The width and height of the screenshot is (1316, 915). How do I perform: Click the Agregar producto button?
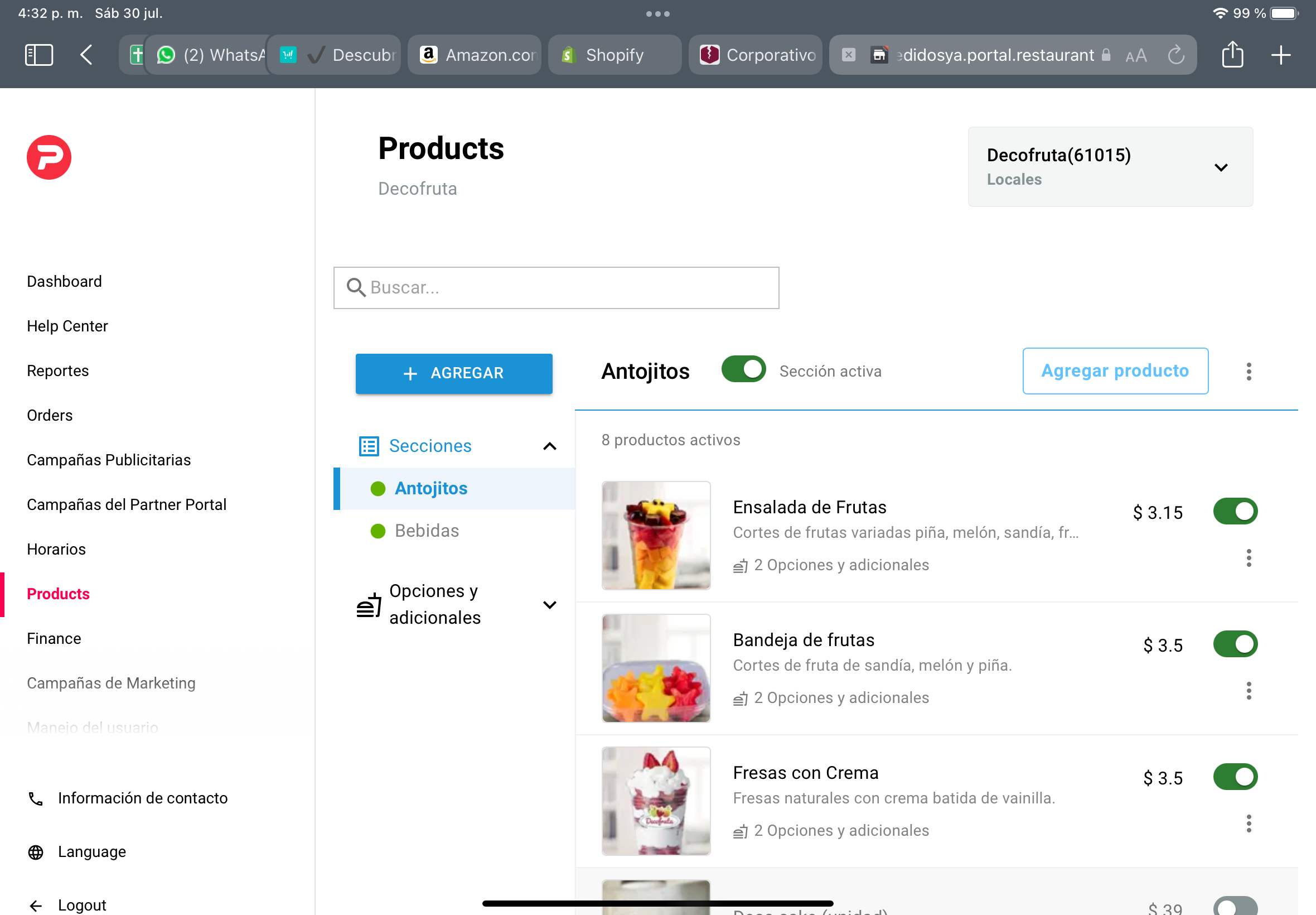click(1115, 371)
